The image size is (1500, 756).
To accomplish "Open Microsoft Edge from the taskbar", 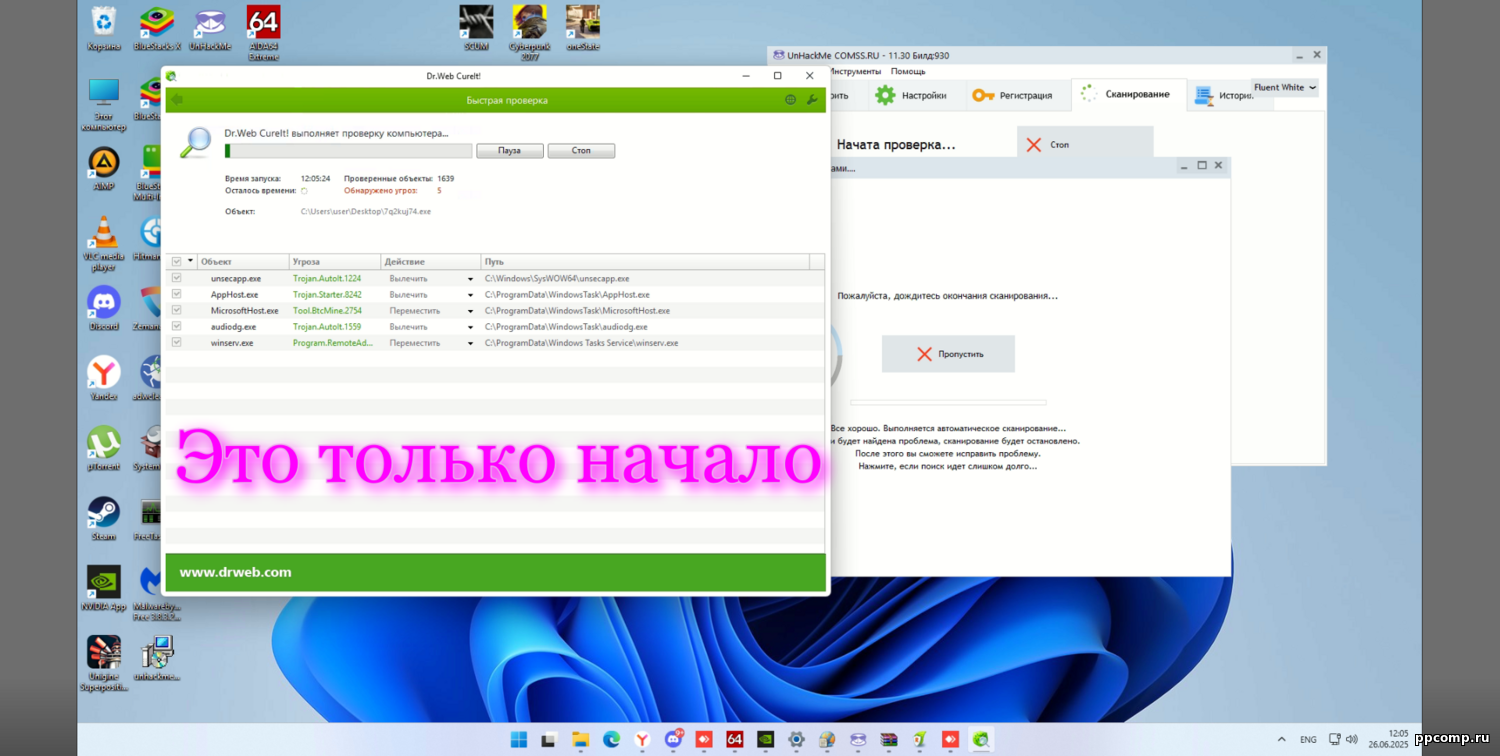I will tap(611, 739).
